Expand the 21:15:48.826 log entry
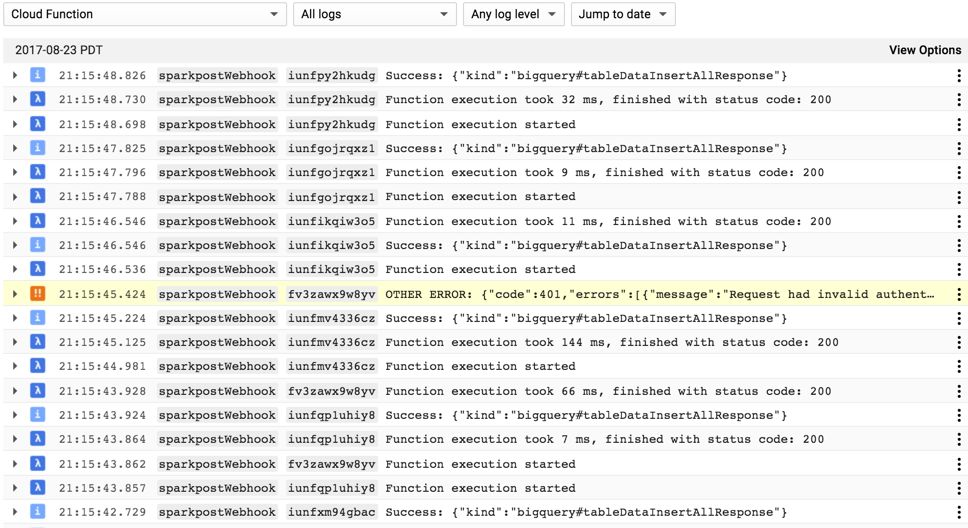Viewport: 968px width, 528px height. [x=15, y=75]
